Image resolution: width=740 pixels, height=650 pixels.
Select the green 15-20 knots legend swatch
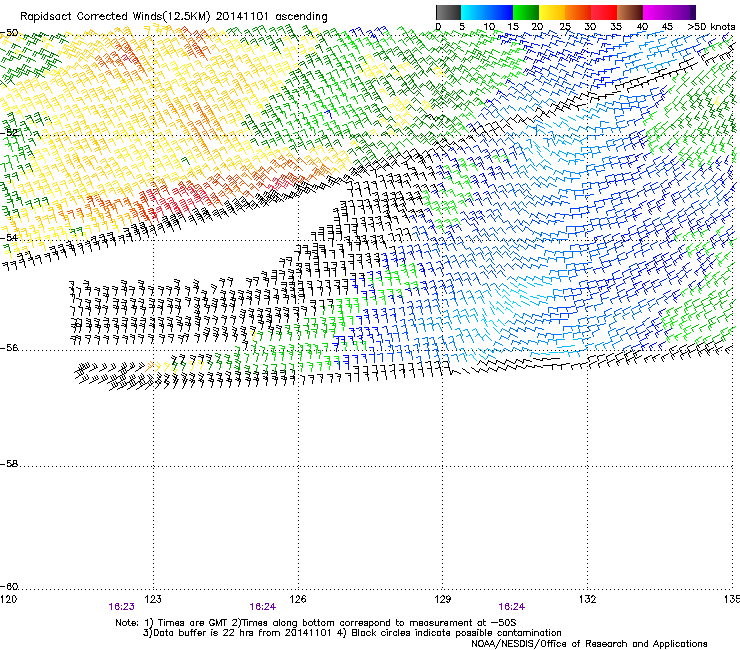[x=526, y=12]
